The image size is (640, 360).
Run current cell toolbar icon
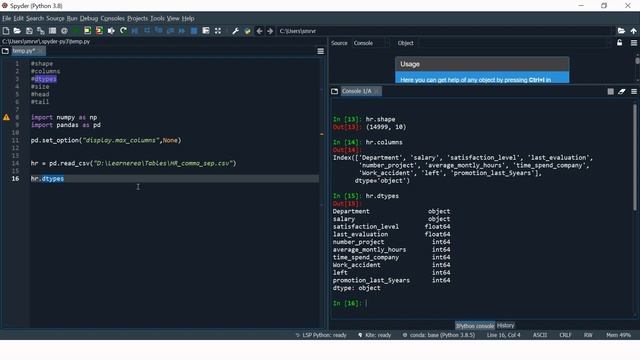[x=87, y=31]
